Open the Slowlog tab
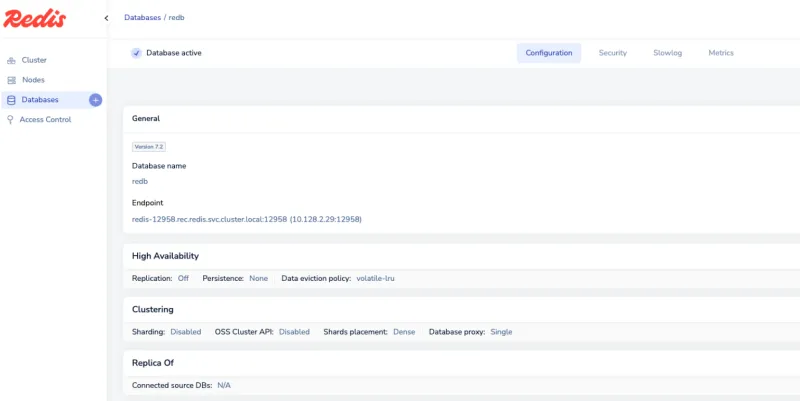The image size is (800, 401). pyautogui.click(x=667, y=53)
